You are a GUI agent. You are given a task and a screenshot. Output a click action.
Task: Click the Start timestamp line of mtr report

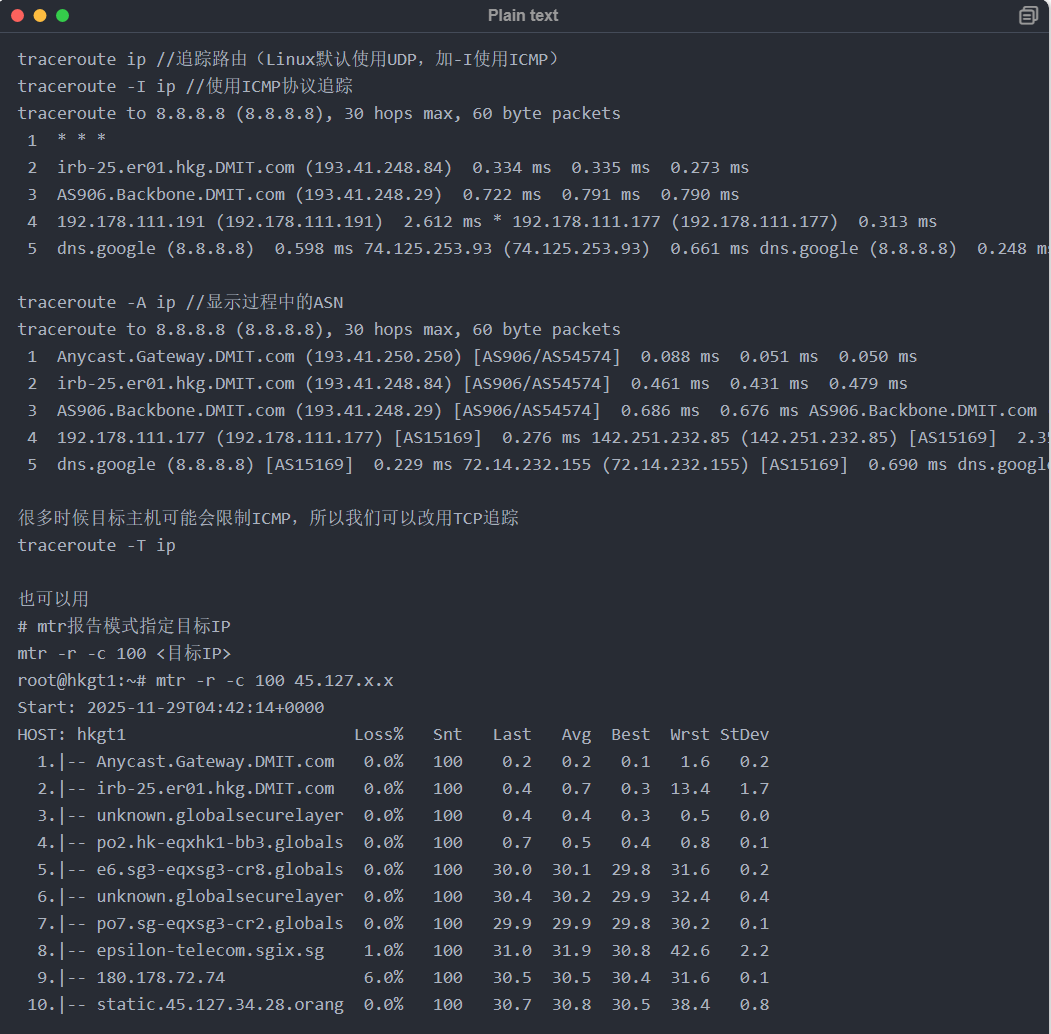coord(170,707)
